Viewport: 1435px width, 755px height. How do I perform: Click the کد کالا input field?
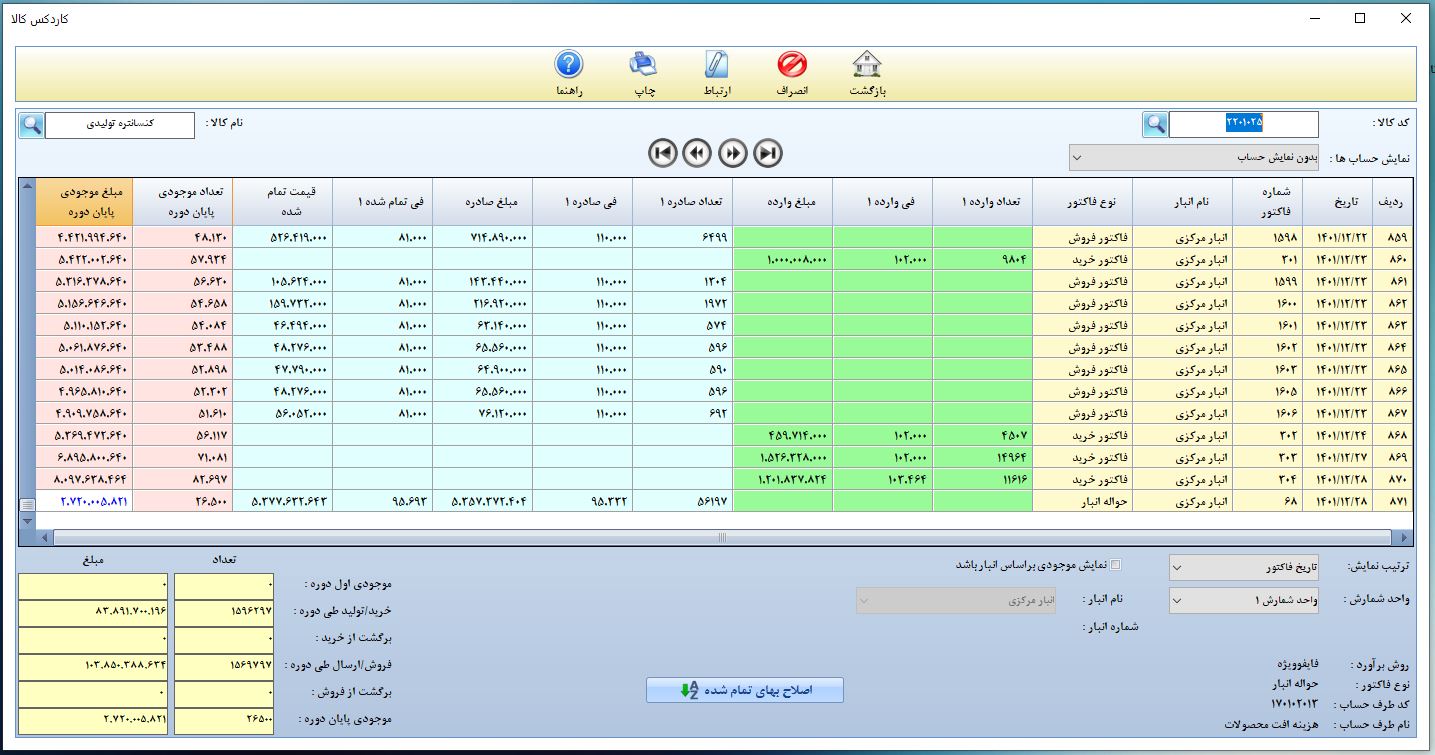click(x=1243, y=124)
